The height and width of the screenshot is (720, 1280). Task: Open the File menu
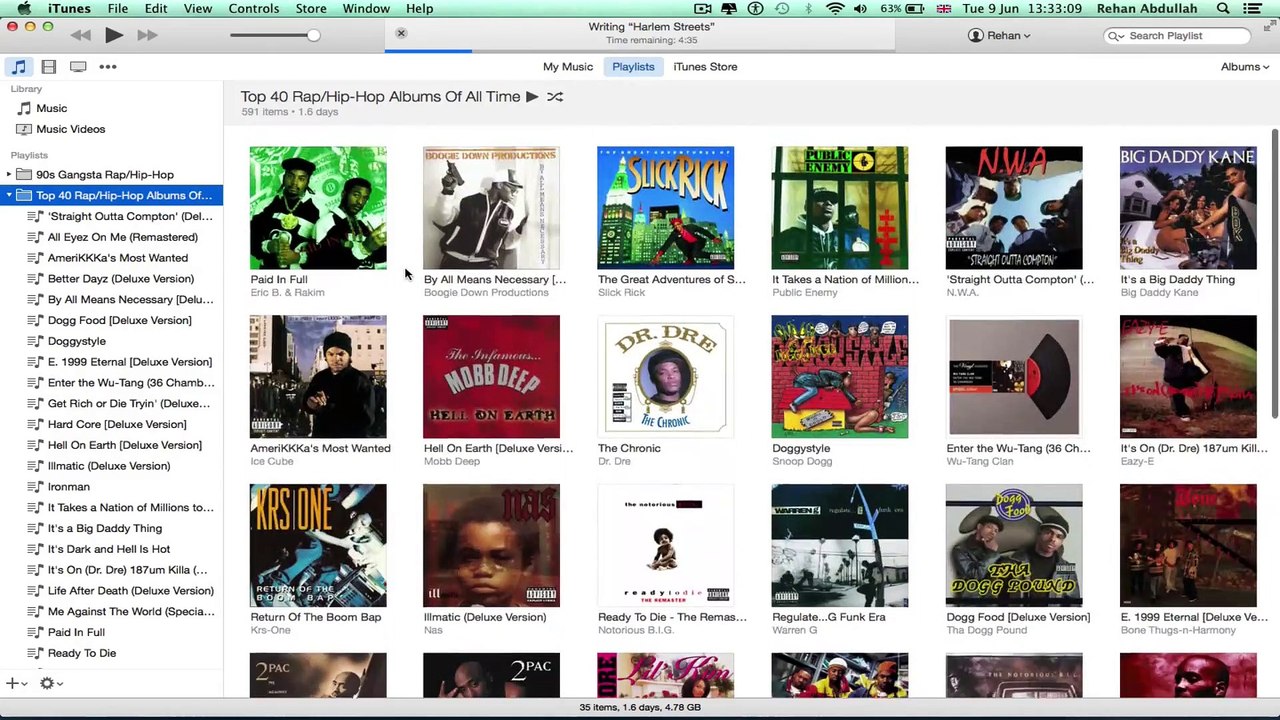[x=117, y=9]
